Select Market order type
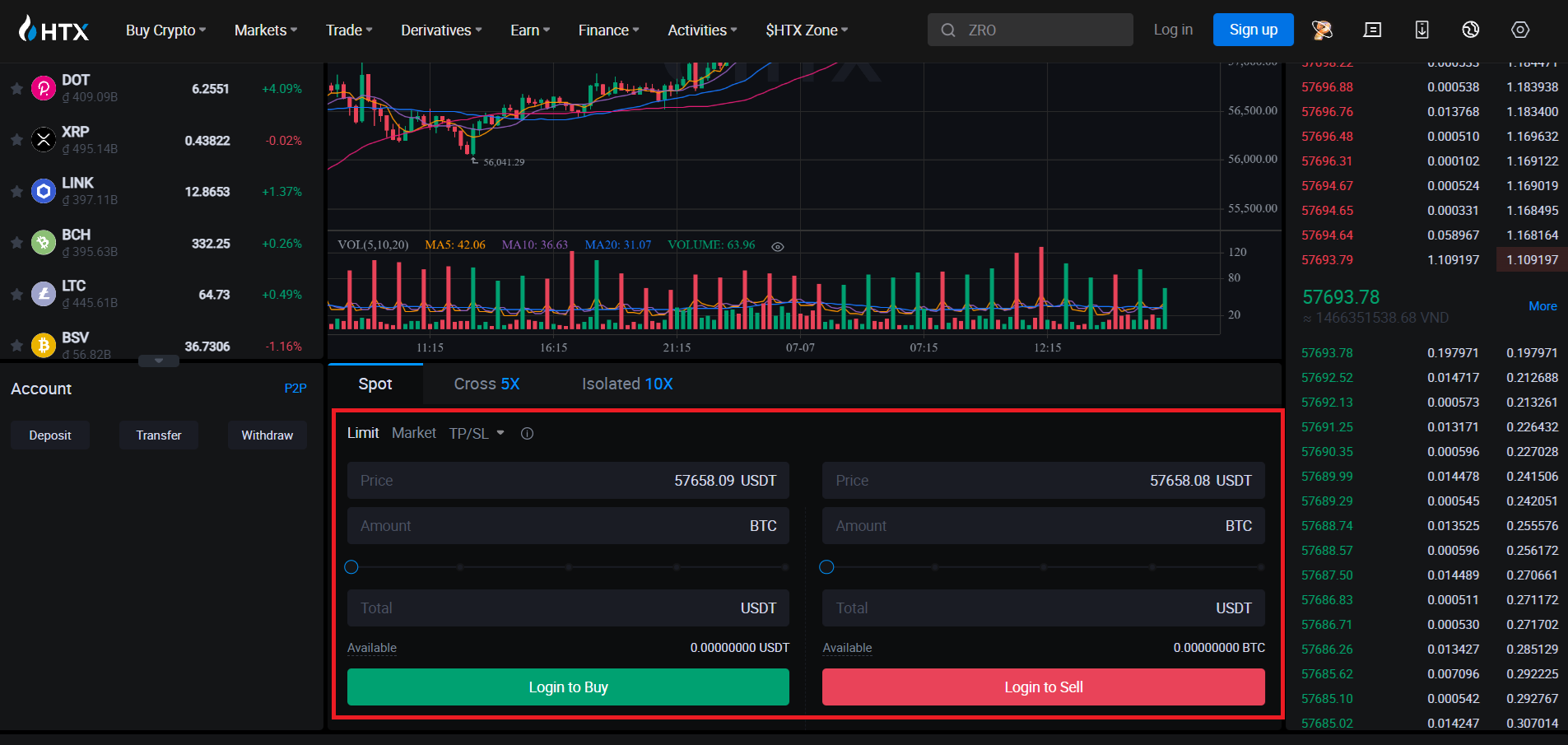Screen dimensions: 1568x745 [414, 433]
